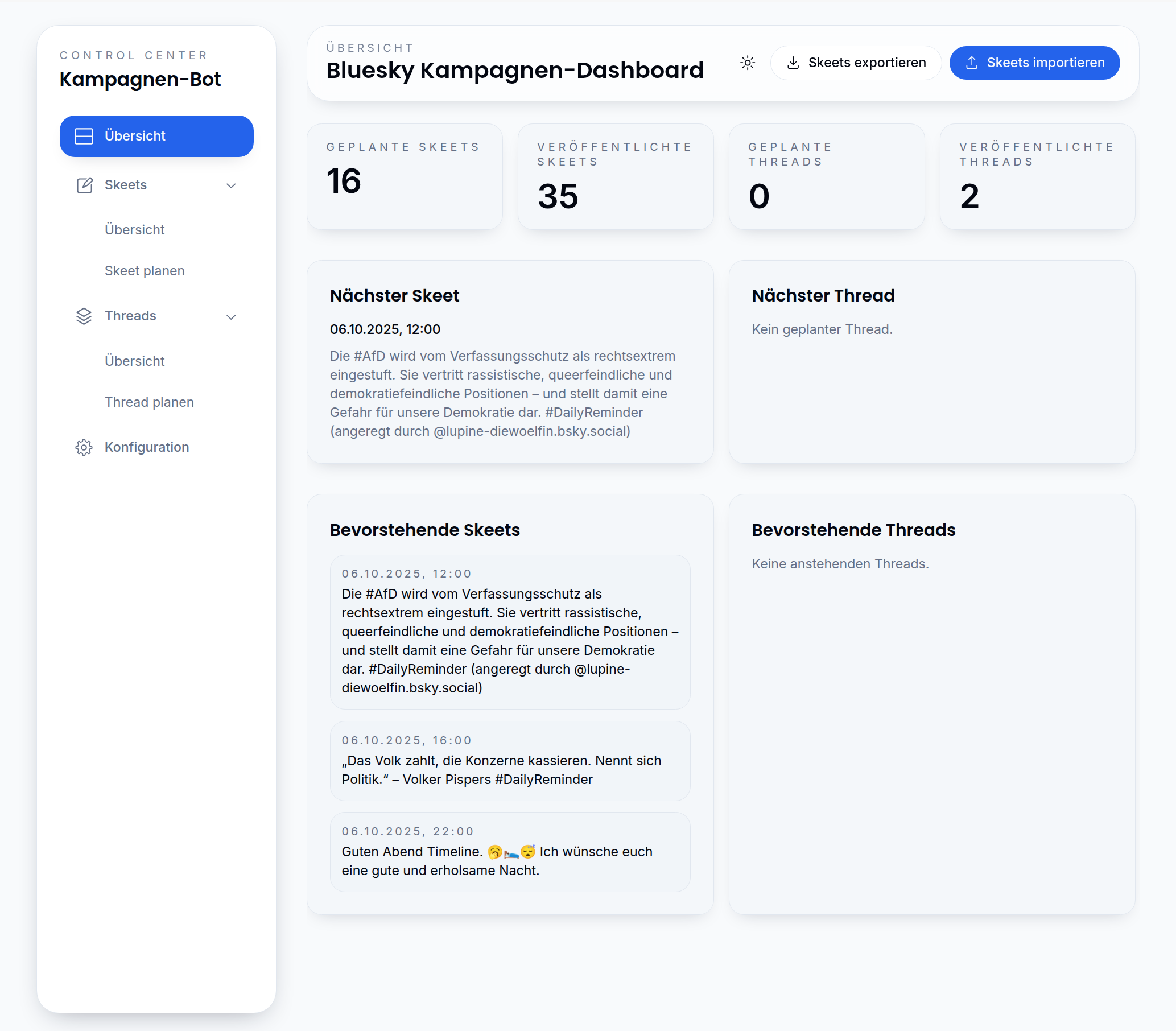This screenshot has height=1031, width=1176.
Task: Go to Threads Übersicht submenu item
Action: point(135,361)
